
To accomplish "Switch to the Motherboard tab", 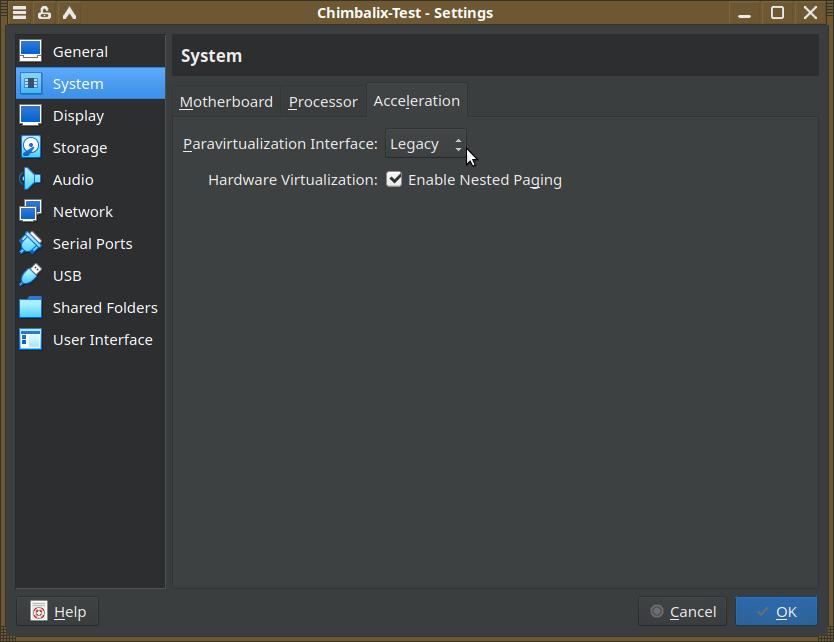I will [226, 102].
